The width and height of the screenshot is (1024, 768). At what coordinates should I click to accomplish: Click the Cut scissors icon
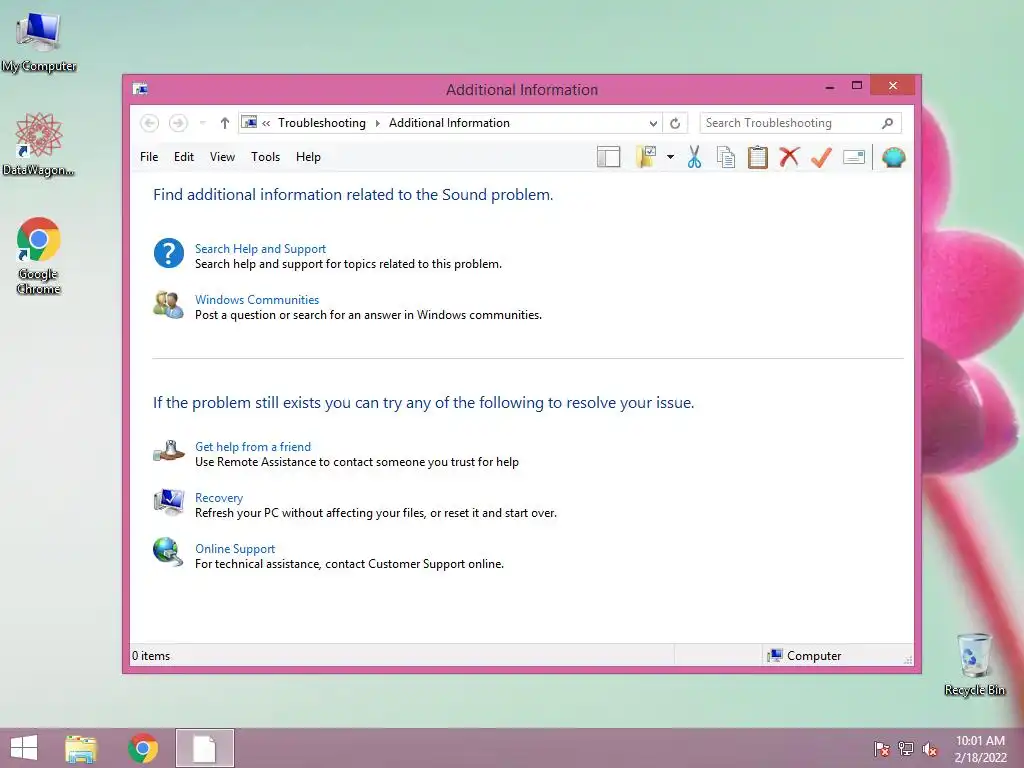(694, 157)
